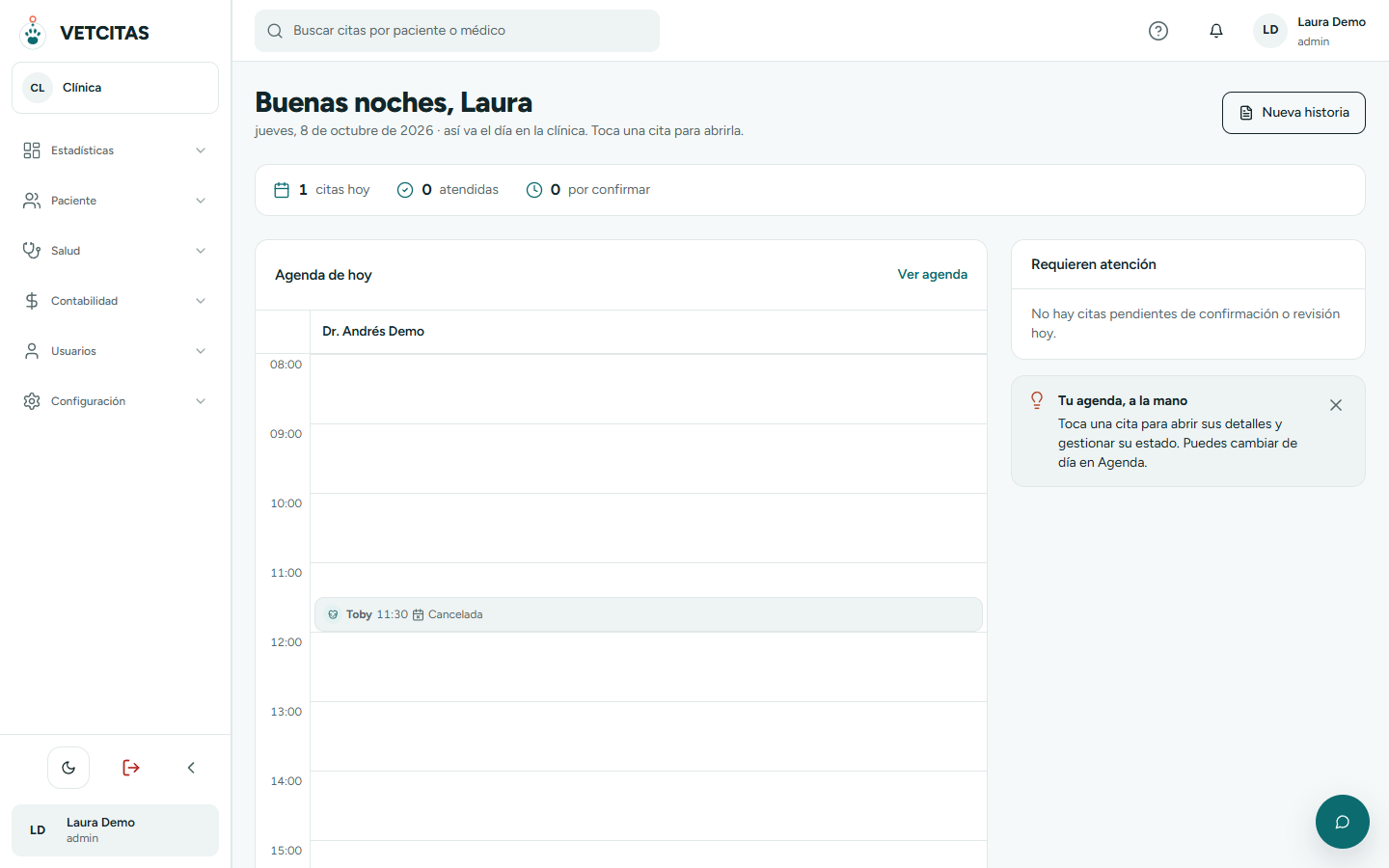Expand the Paciente chevron
The width and height of the screenshot is (1389, 868).
coord(201,201)
